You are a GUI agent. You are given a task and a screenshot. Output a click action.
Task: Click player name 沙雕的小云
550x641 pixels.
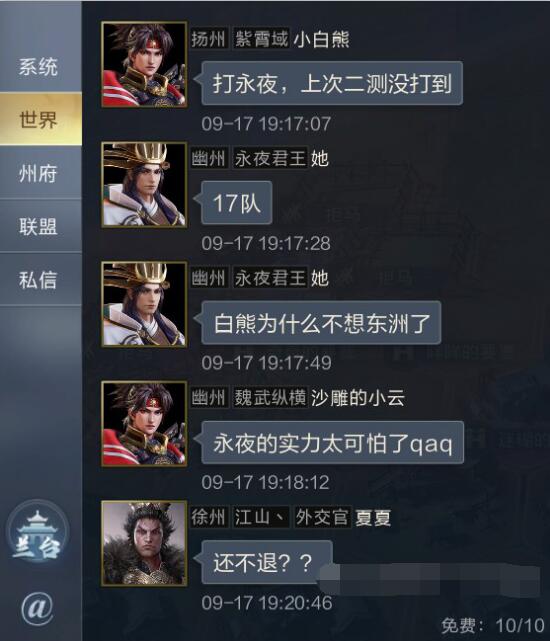click(x=358, y=398)
